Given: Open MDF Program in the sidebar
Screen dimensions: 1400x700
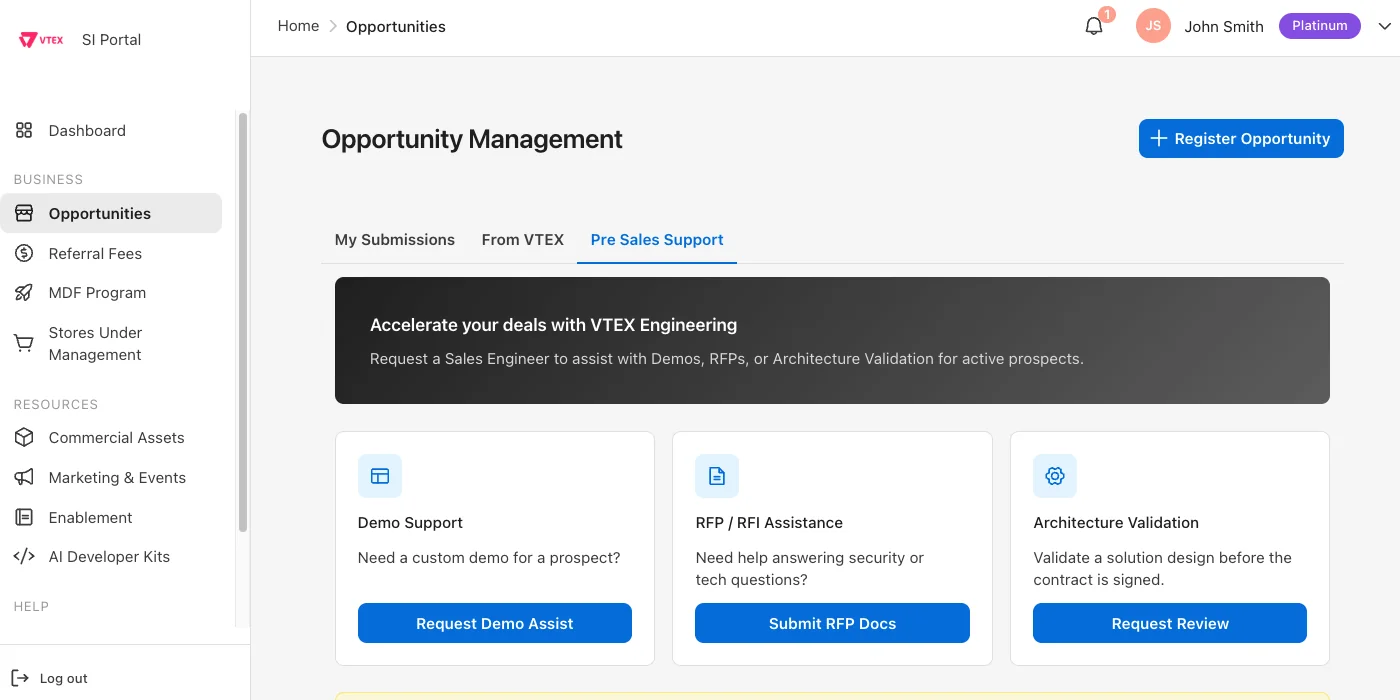Looking at the screenshot, I should (x=111, y=293).
